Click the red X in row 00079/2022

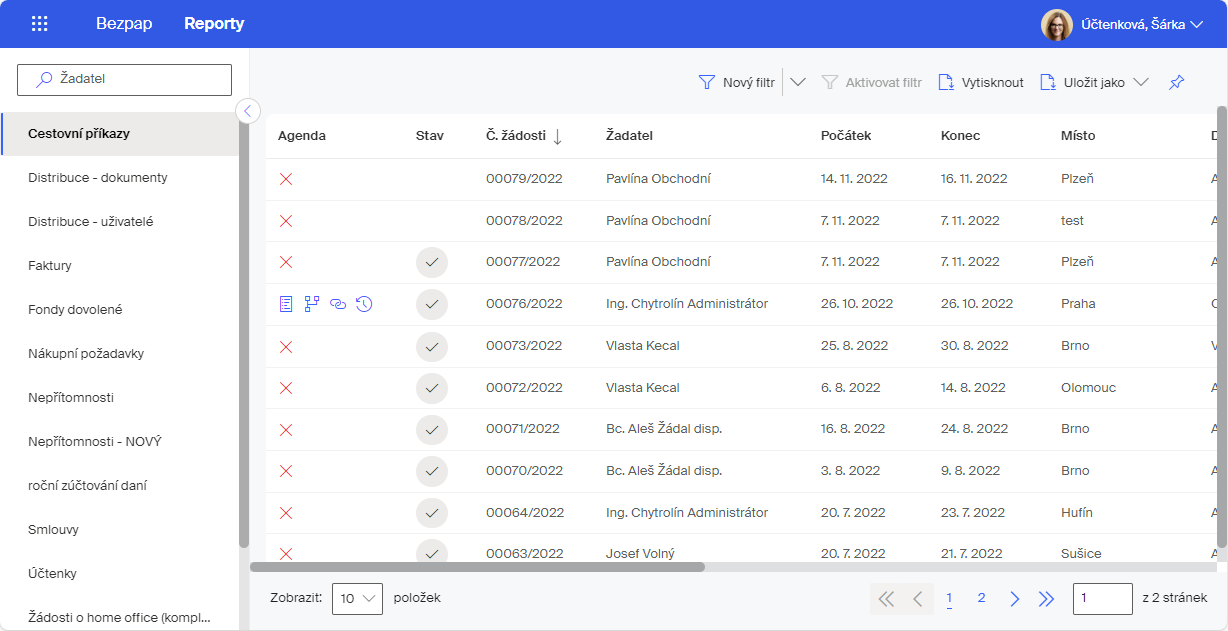pyautogui.click(x=286, y=179)
